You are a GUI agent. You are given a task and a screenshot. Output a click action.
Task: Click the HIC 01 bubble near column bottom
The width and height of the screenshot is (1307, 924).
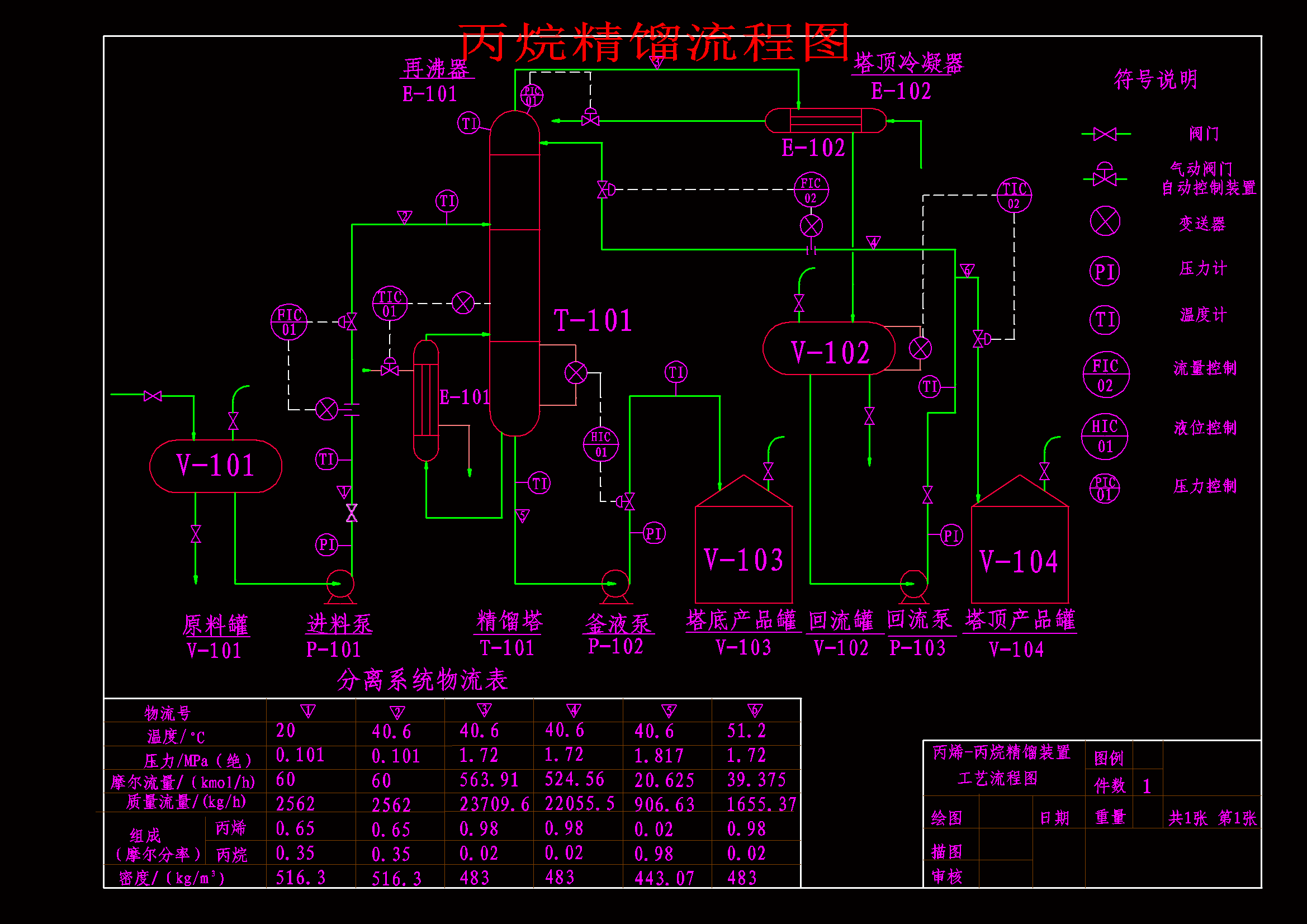tap(600, 444)
